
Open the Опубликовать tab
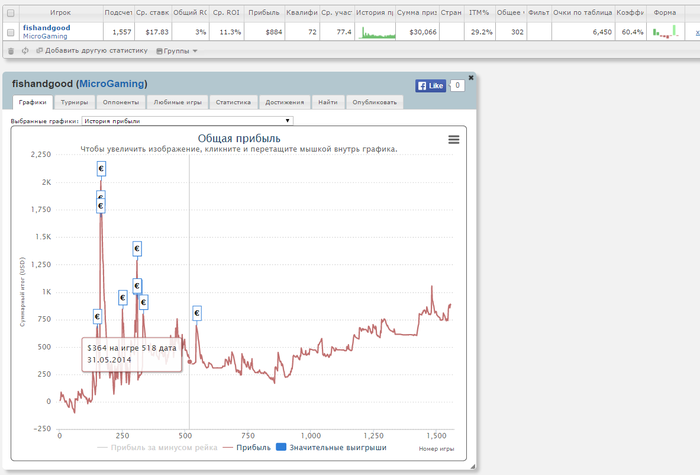coord(375,102)
